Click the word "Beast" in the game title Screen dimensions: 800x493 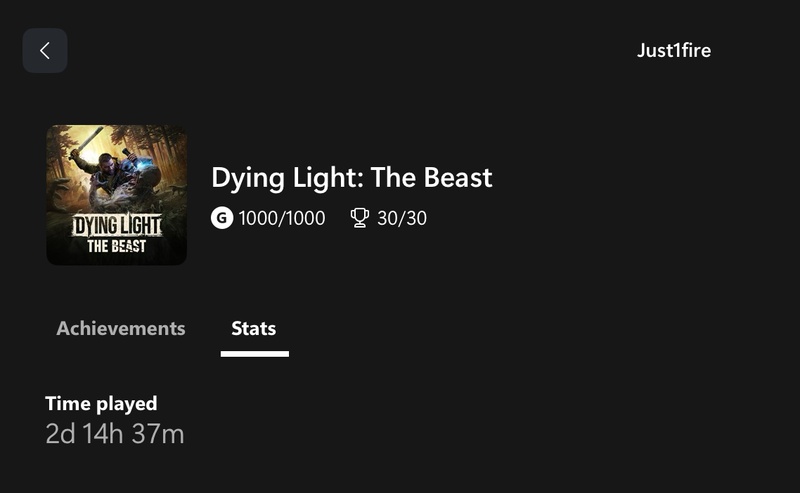click(x=457, y=178)
